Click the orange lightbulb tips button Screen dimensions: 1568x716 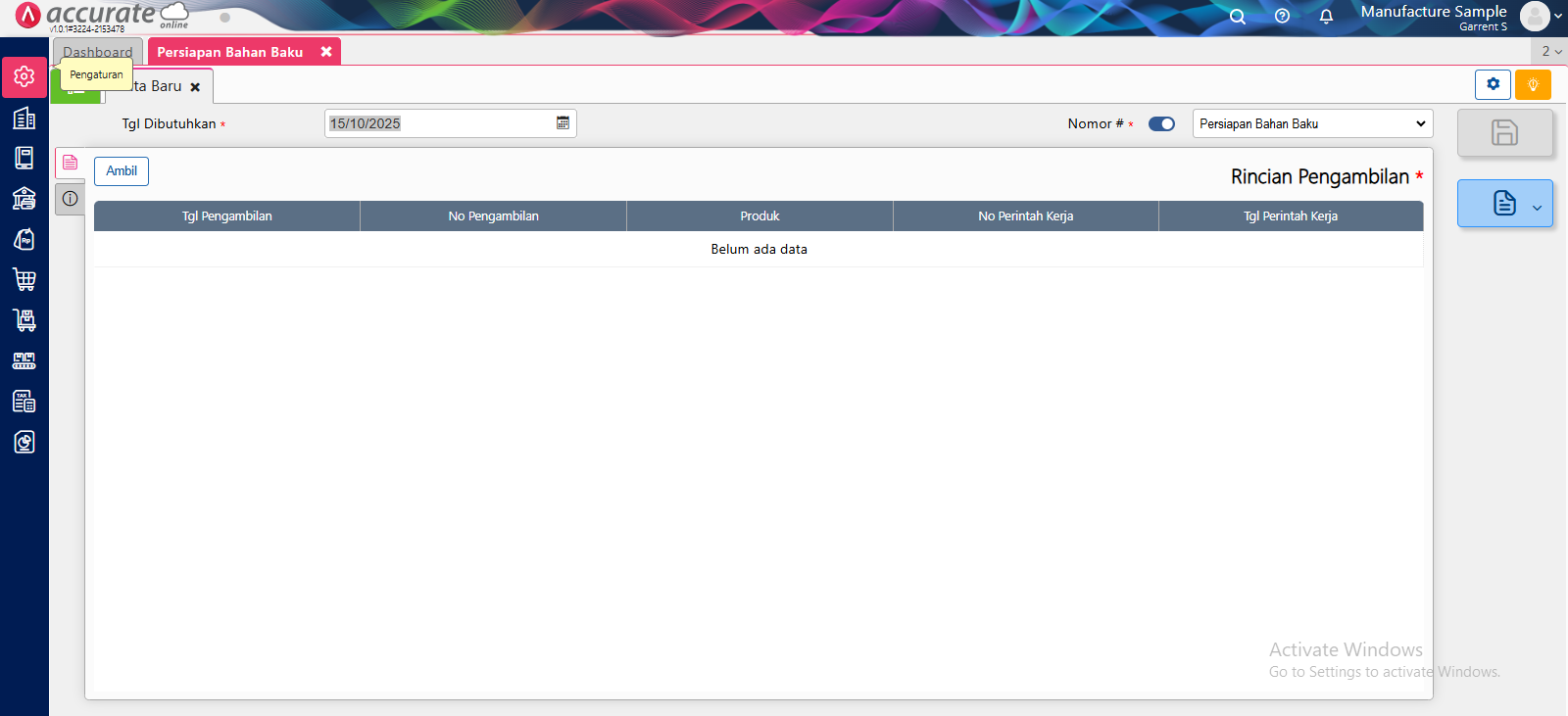tap(1533, 85)
